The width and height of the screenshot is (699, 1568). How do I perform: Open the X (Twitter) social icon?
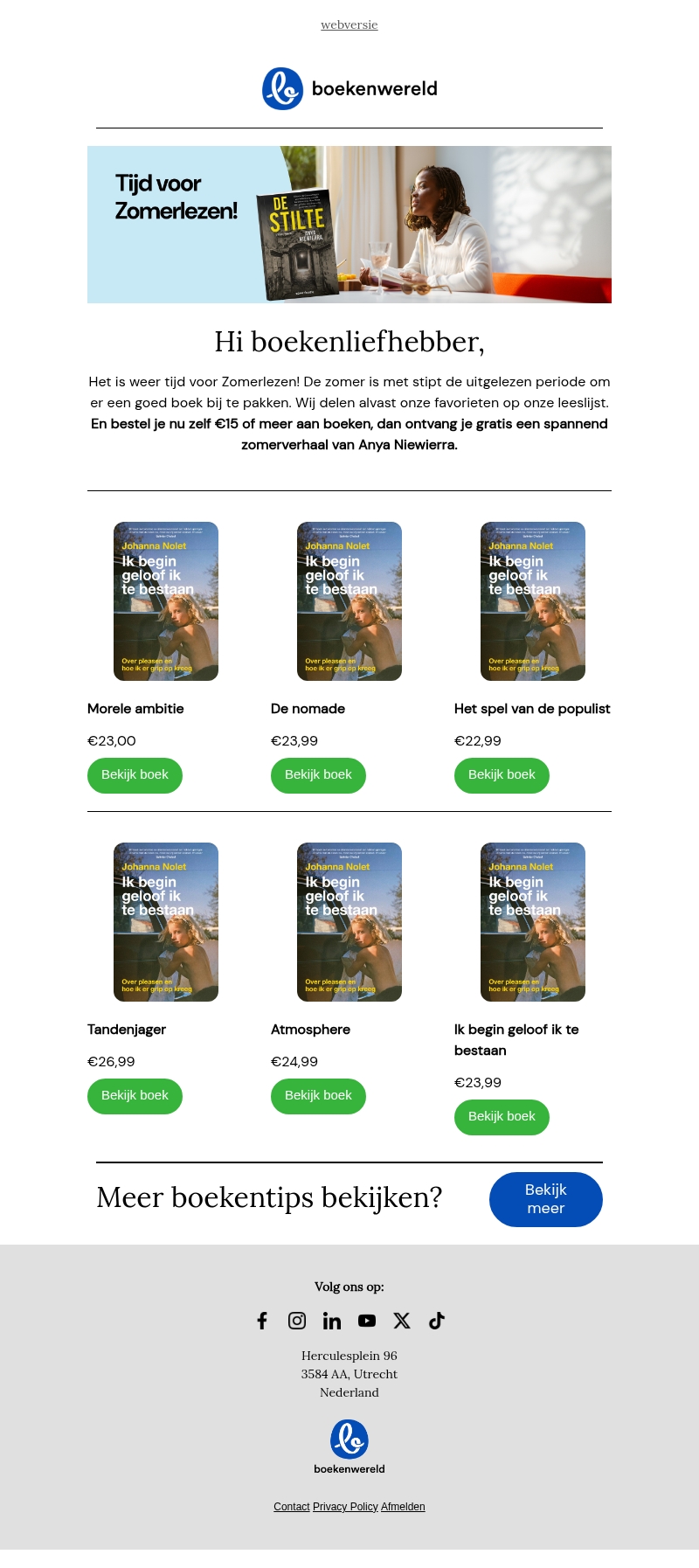click(402, 1321)
